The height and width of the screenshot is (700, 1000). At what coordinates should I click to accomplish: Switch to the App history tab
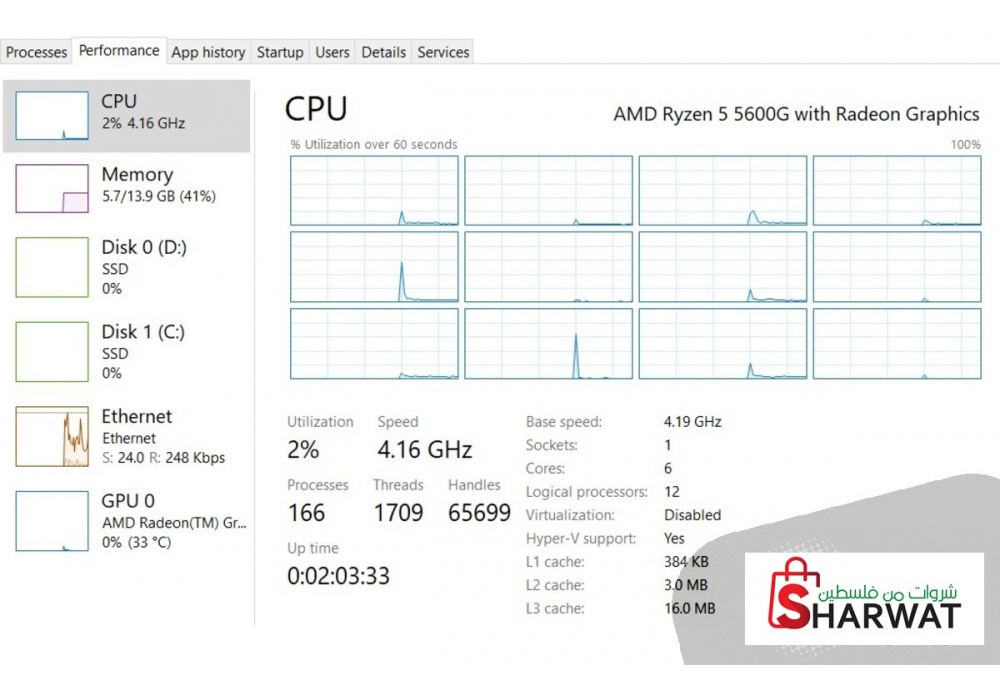[208, 52]
